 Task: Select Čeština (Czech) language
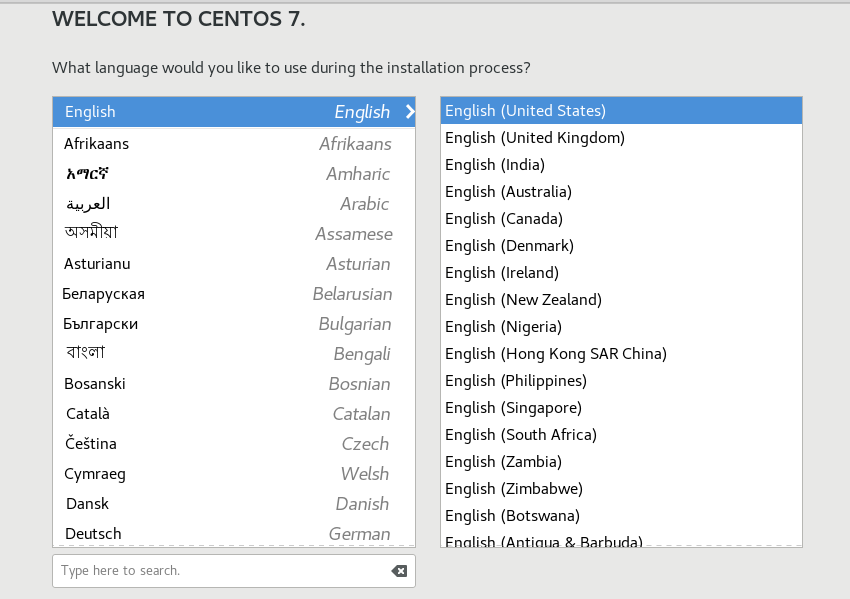pyautogui.click(x=233, y=444)
